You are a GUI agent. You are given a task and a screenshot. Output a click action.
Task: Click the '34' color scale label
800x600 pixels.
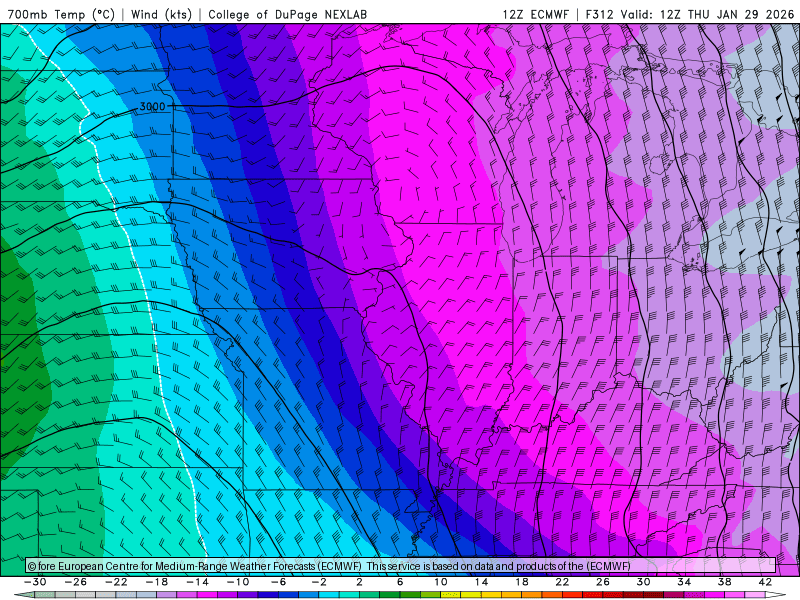684,582
